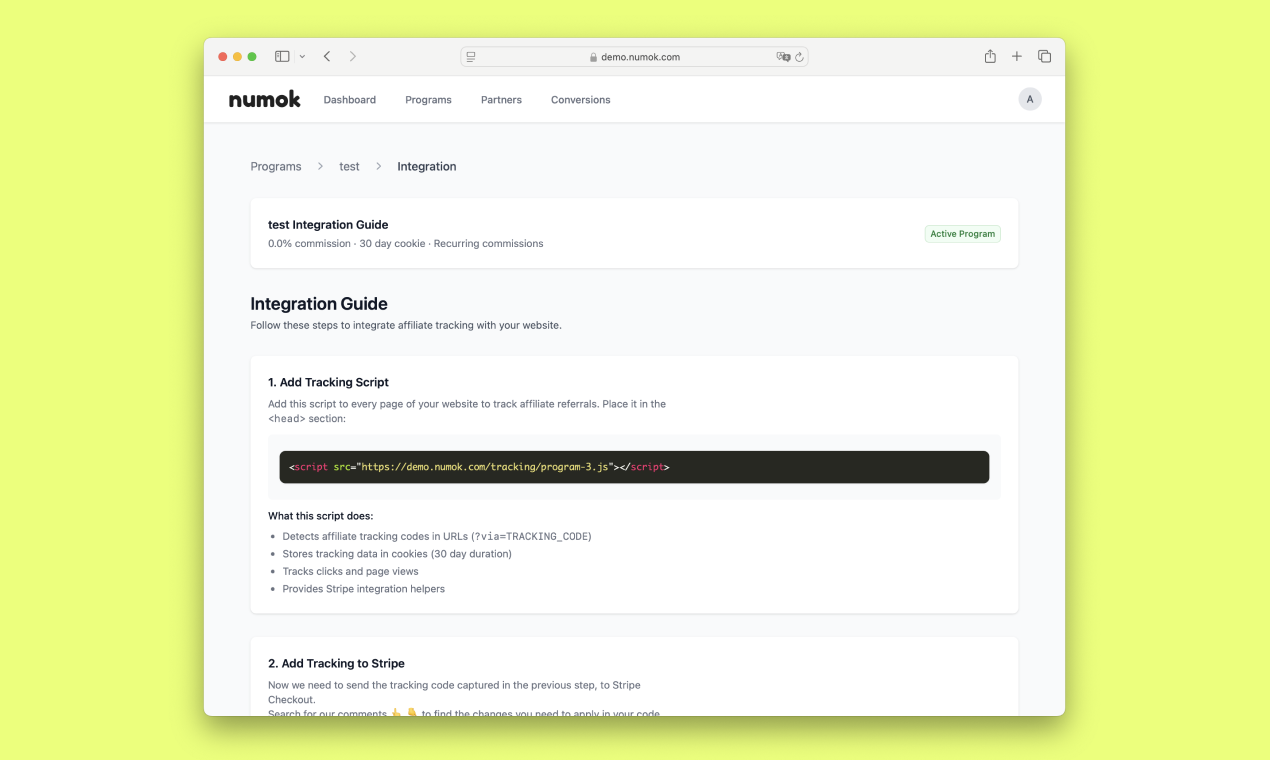
Task: Click the tracking script code block
Action: [x=634, y=467]
